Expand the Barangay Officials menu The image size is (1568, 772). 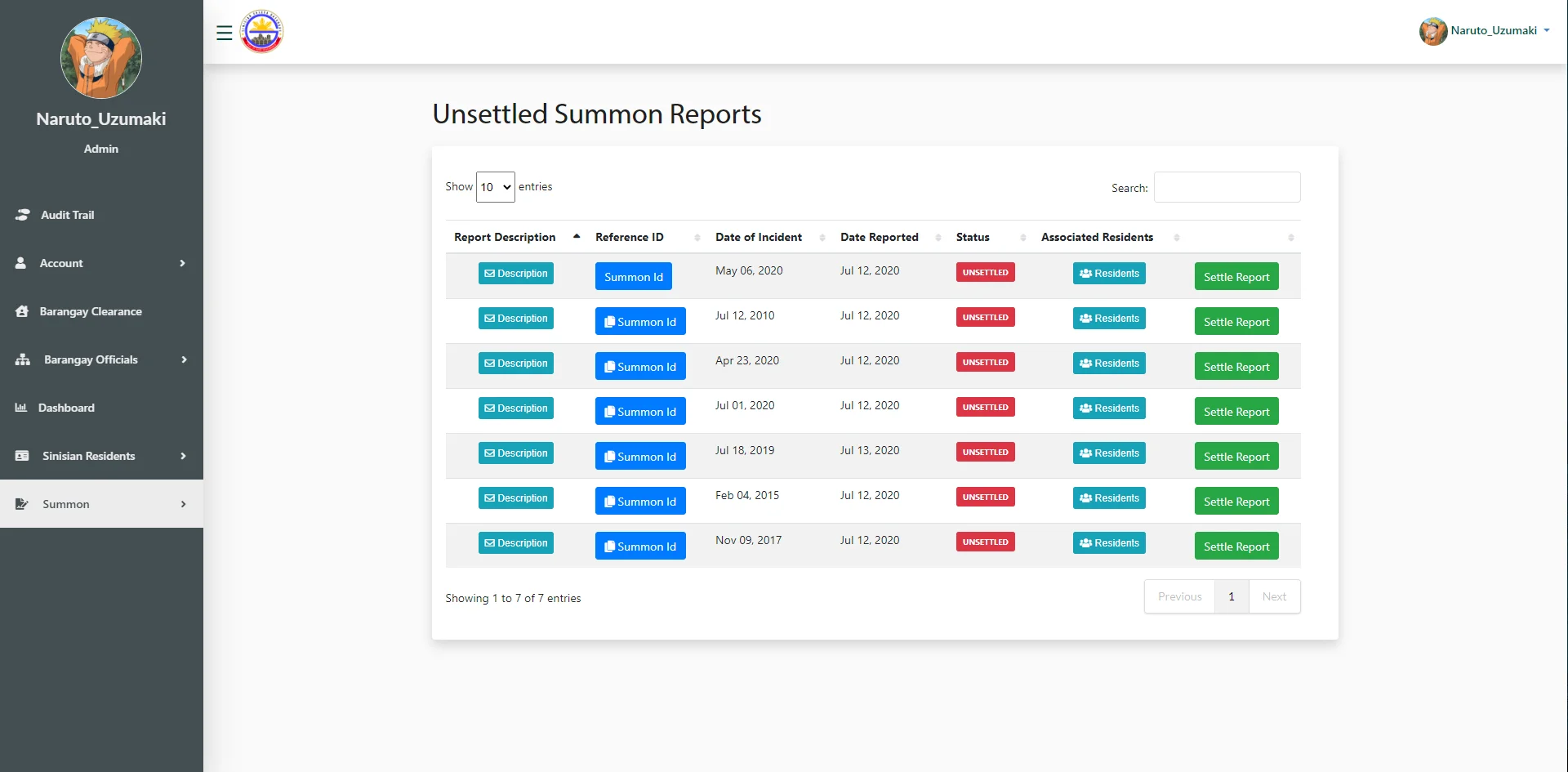pyautogui.click(x=101, y=359)
